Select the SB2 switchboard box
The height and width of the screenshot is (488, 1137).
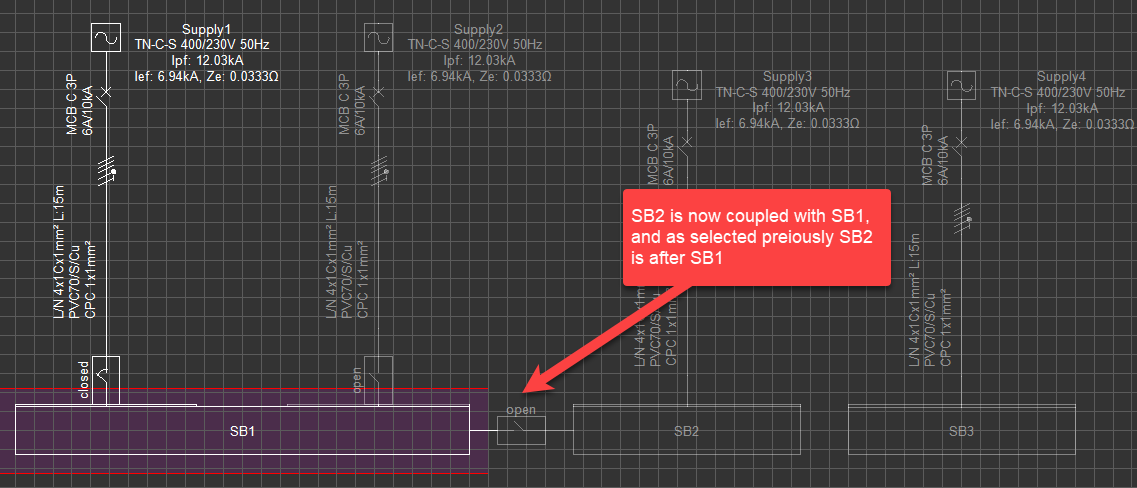[686, 431]
